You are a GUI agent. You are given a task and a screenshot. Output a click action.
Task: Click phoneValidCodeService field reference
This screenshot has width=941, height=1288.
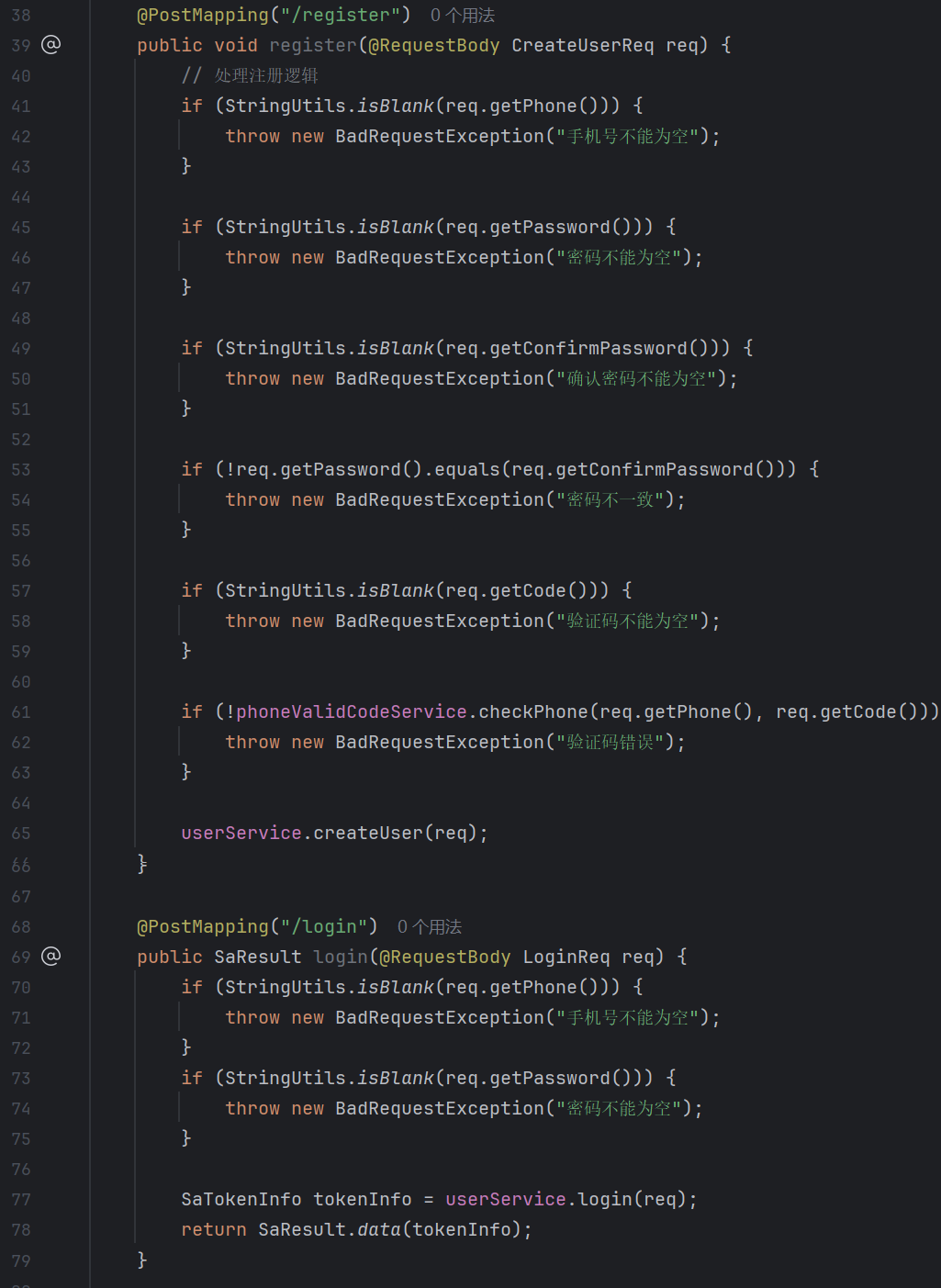[x=352, y=711]
